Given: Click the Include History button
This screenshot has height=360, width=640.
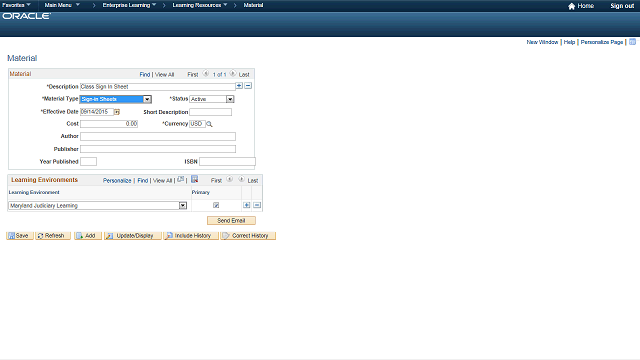Looking at the screenshot, I should point(191,236).
